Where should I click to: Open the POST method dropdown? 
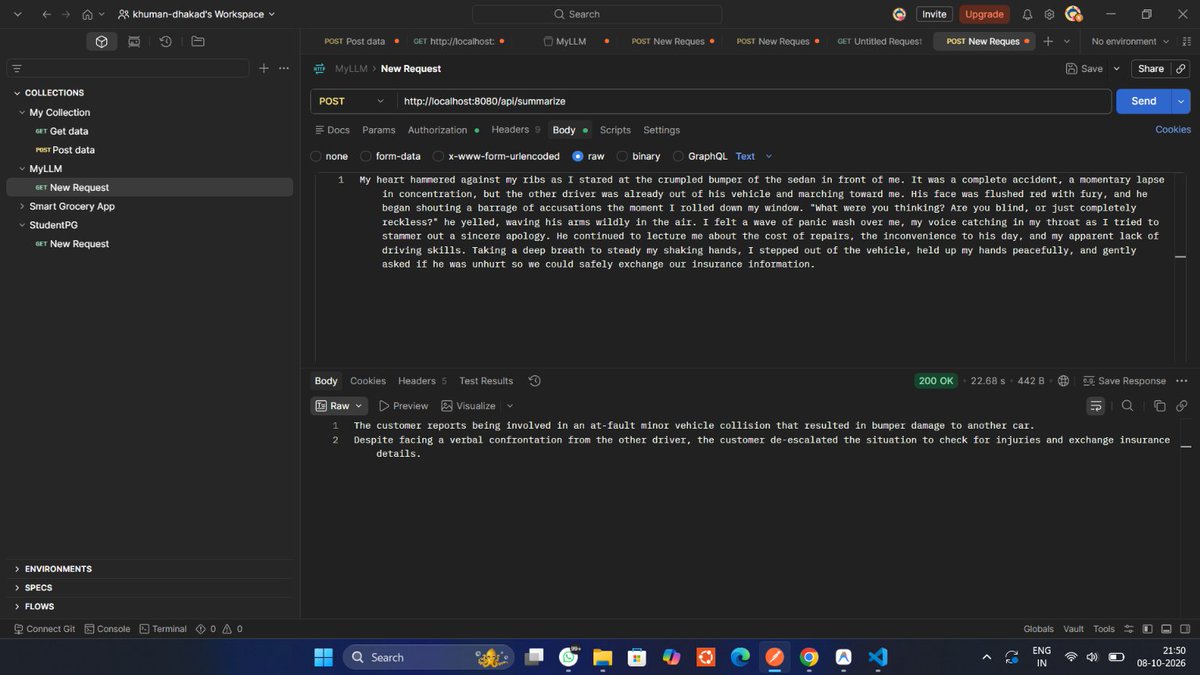pyautogui.click(x=351, y=101)
